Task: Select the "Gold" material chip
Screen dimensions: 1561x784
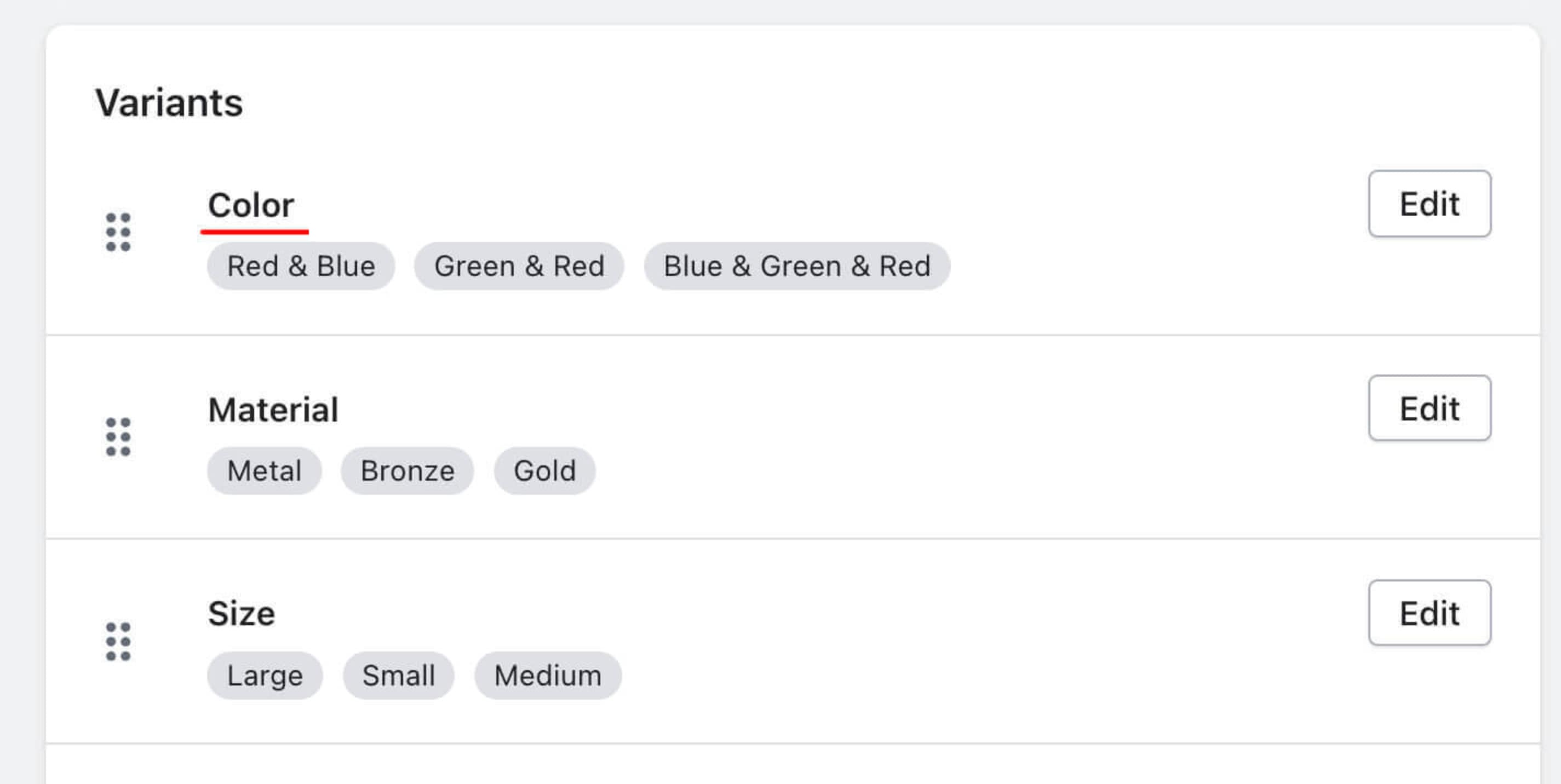Action: [x=543, y=471]
